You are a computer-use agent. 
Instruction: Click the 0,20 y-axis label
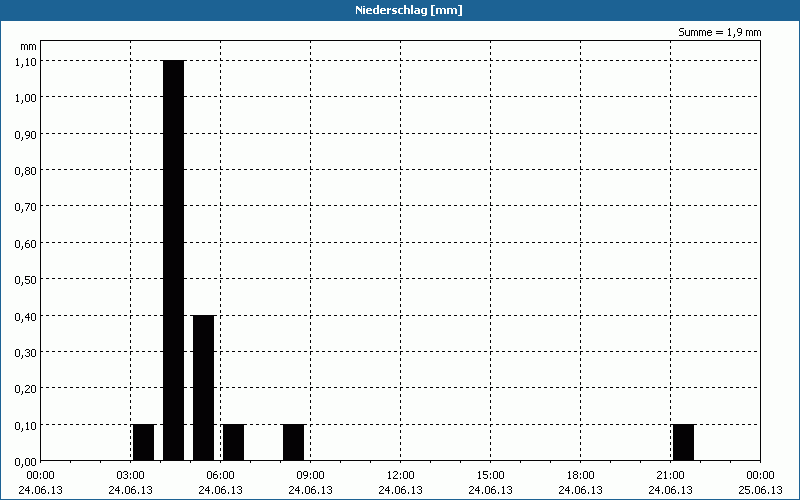pos(26,389)
